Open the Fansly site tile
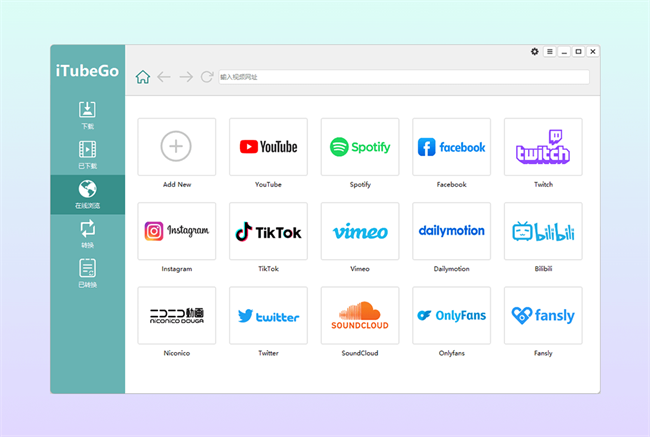 click(543, 316)
